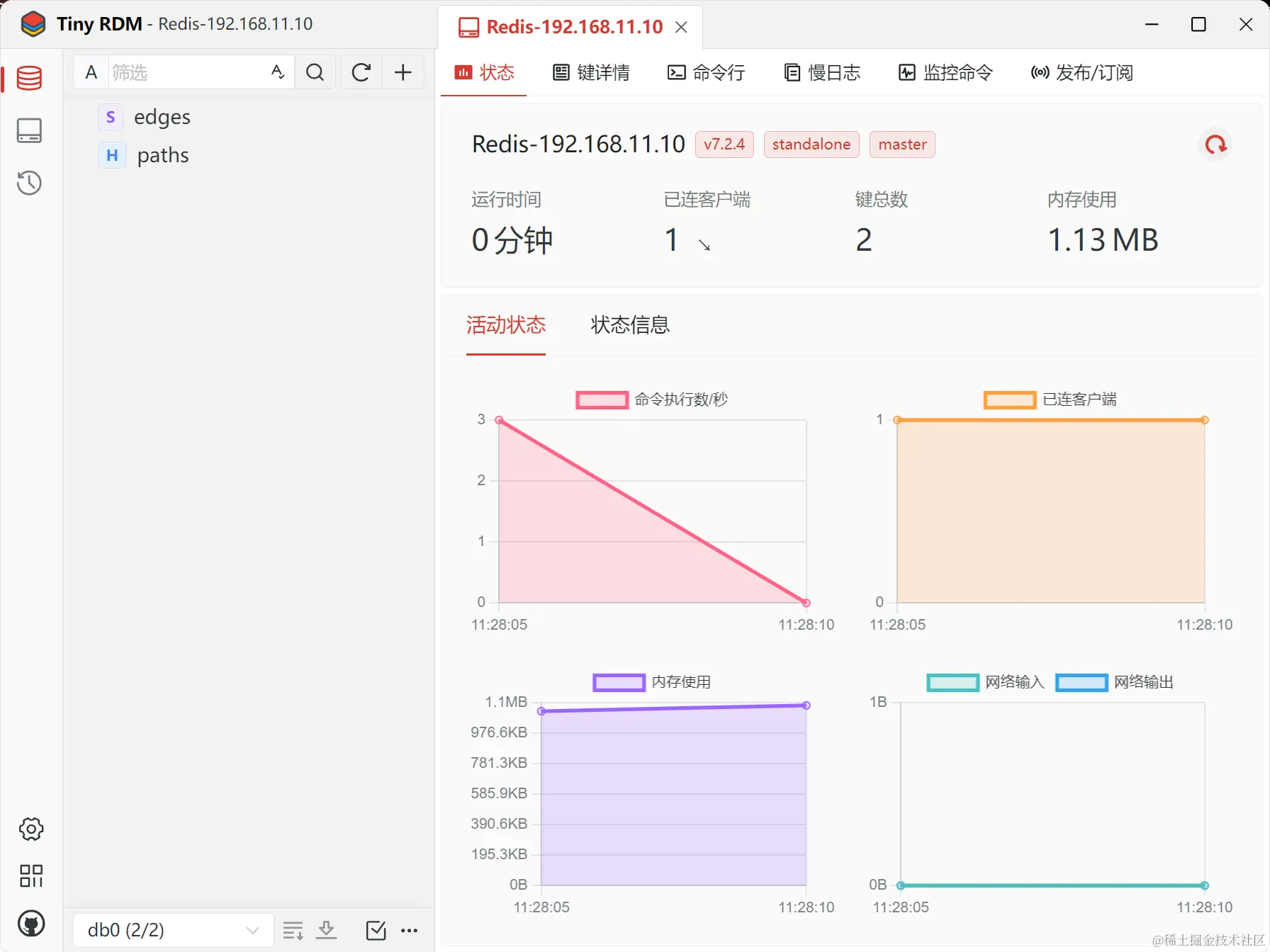Click the QR code icon in sidebar
1270x952 pixels.
pos(31,876)
